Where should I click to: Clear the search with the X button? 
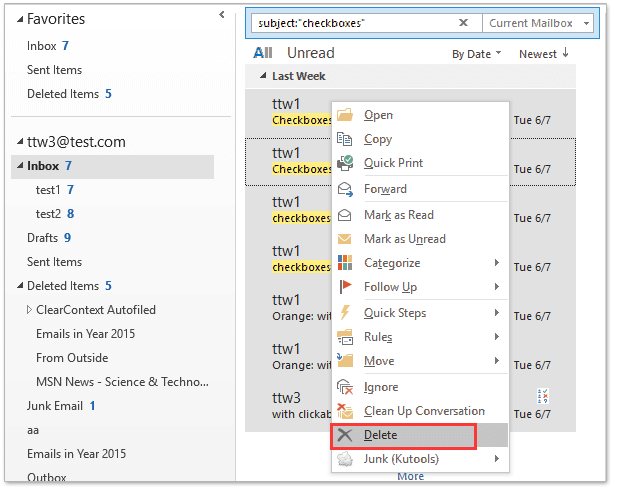coord(463,23)
